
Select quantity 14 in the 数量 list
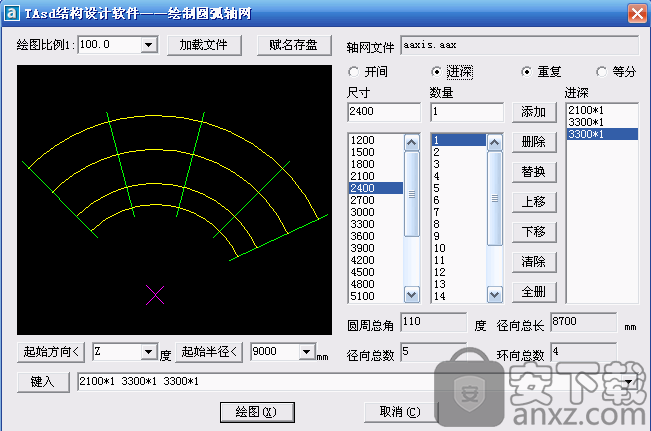coord(459,296)
